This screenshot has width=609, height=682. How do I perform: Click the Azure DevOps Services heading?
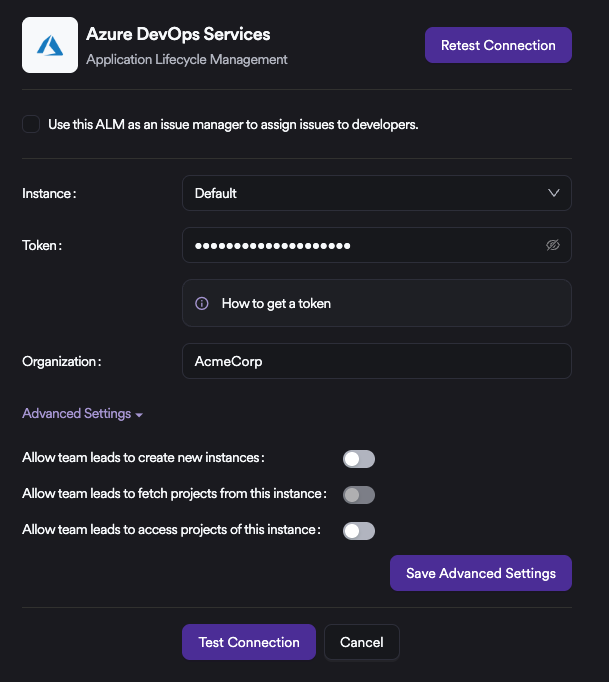pos(178,34)
